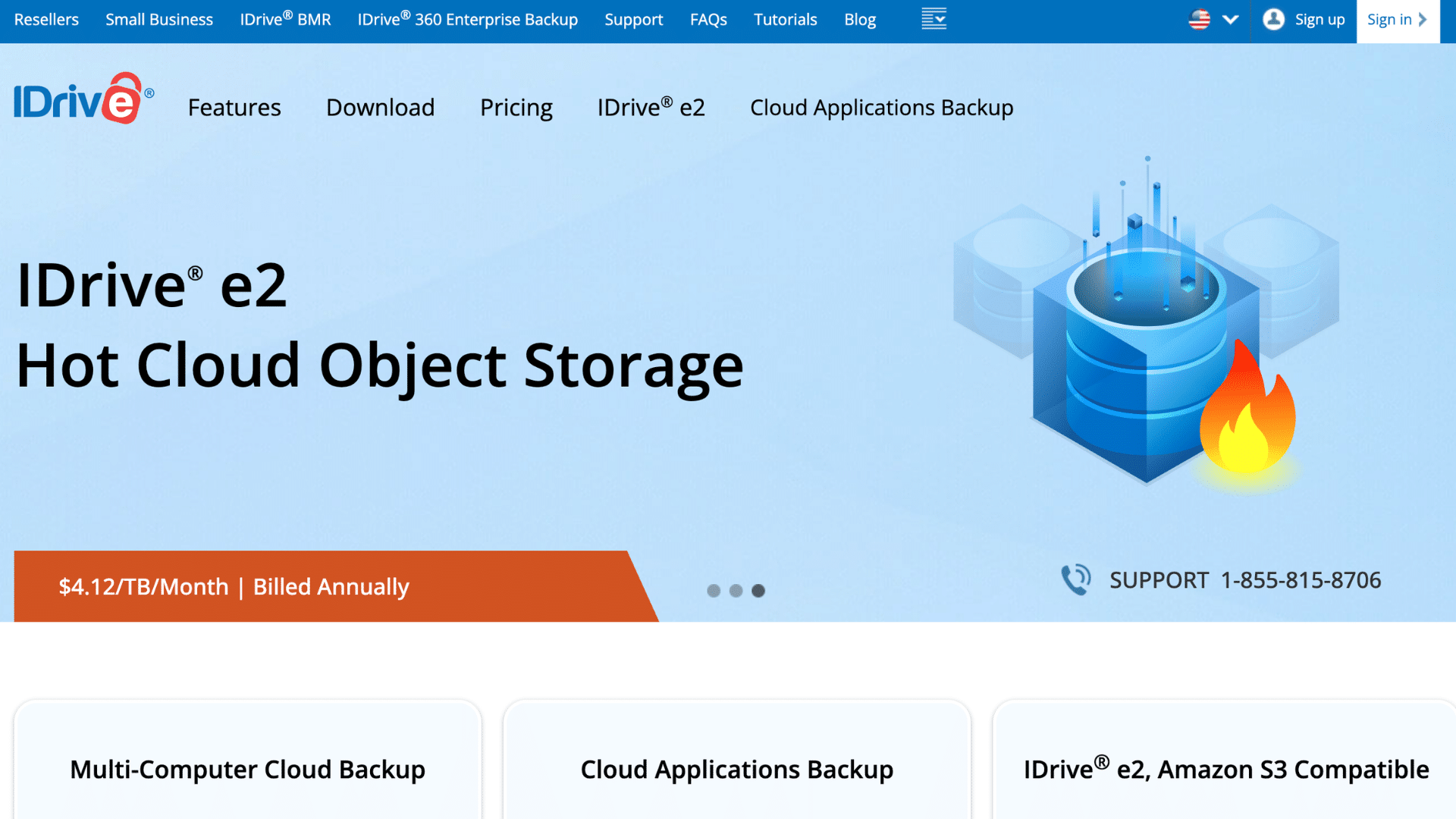Click the US flag language icon
1456x819 pixels.
(x=1199, y=20)
